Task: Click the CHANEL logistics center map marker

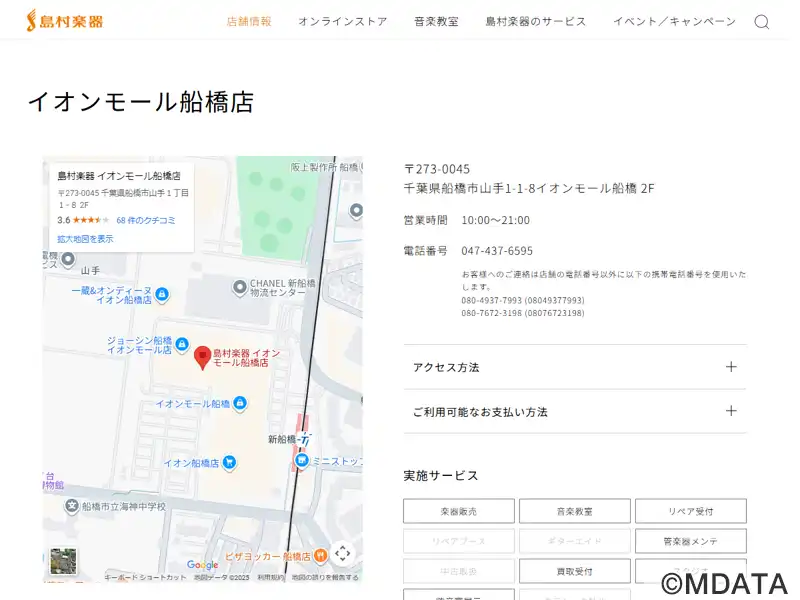Action: click(239, 288)
